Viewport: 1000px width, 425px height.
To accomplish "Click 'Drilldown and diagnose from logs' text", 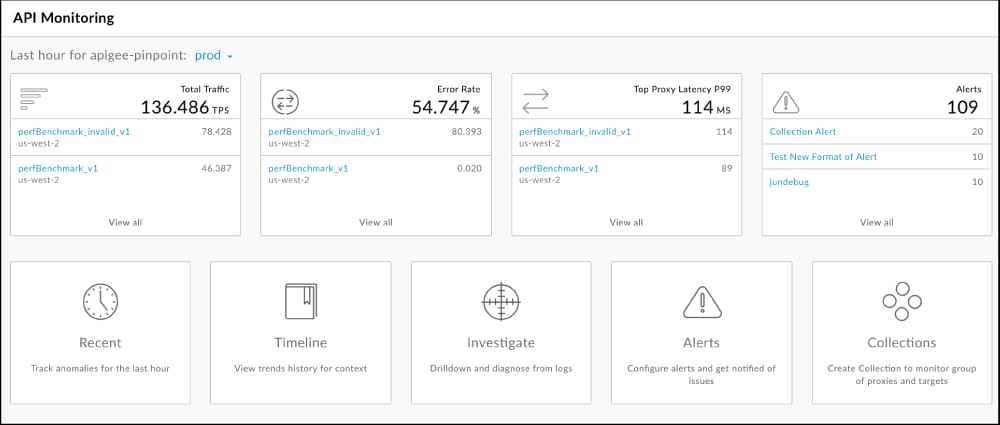I will (501, 368).
